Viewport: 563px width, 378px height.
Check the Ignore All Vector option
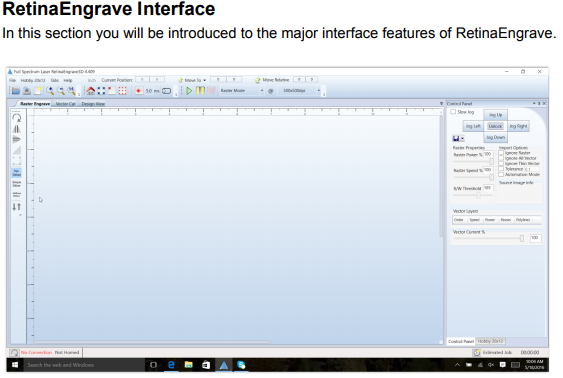pyautogui.click(x=501, y=158)
